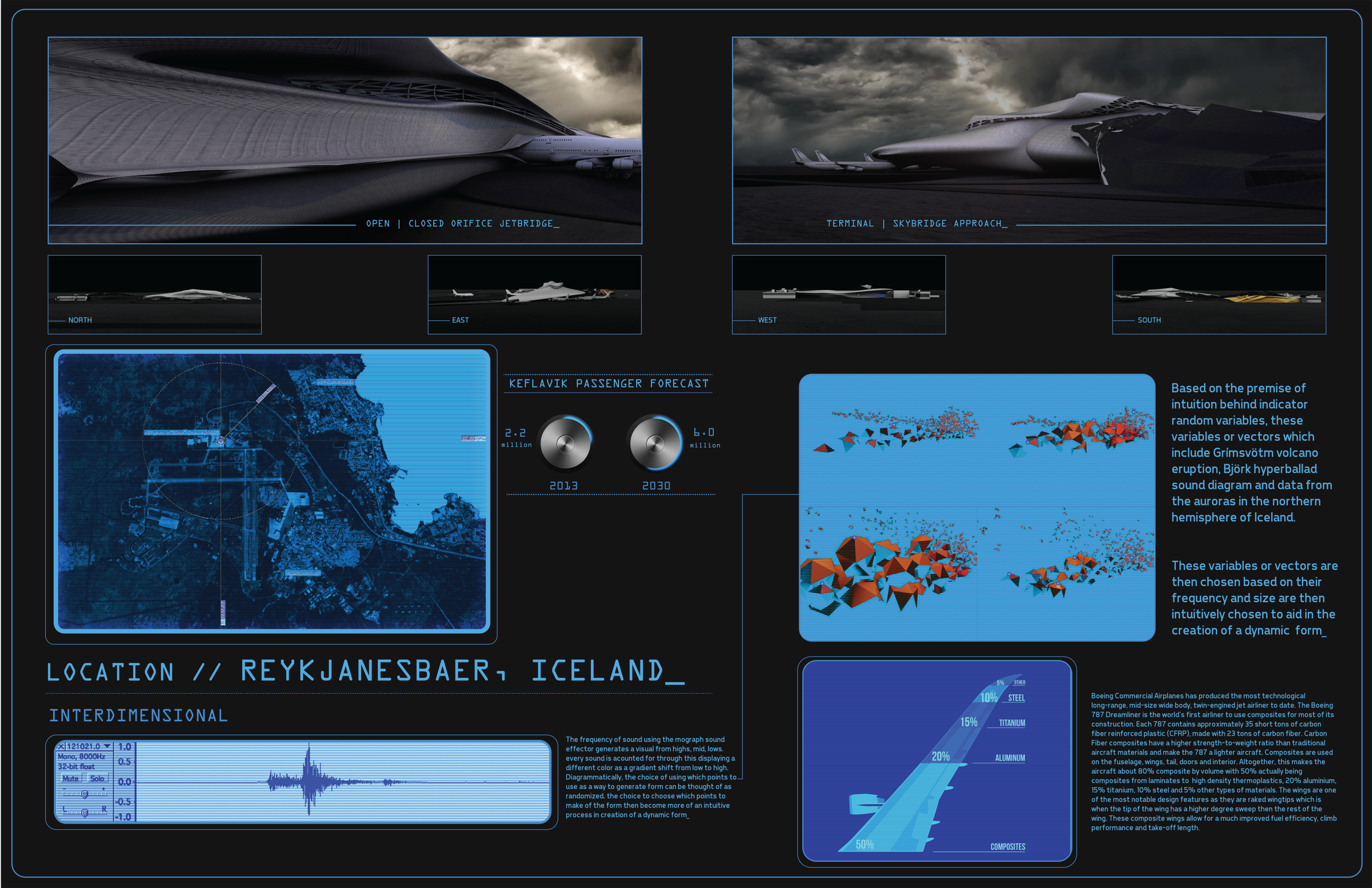Click the Reykjanesbaer label on the map
Viewport: 1372px width, 888px height.
point(335,383)
